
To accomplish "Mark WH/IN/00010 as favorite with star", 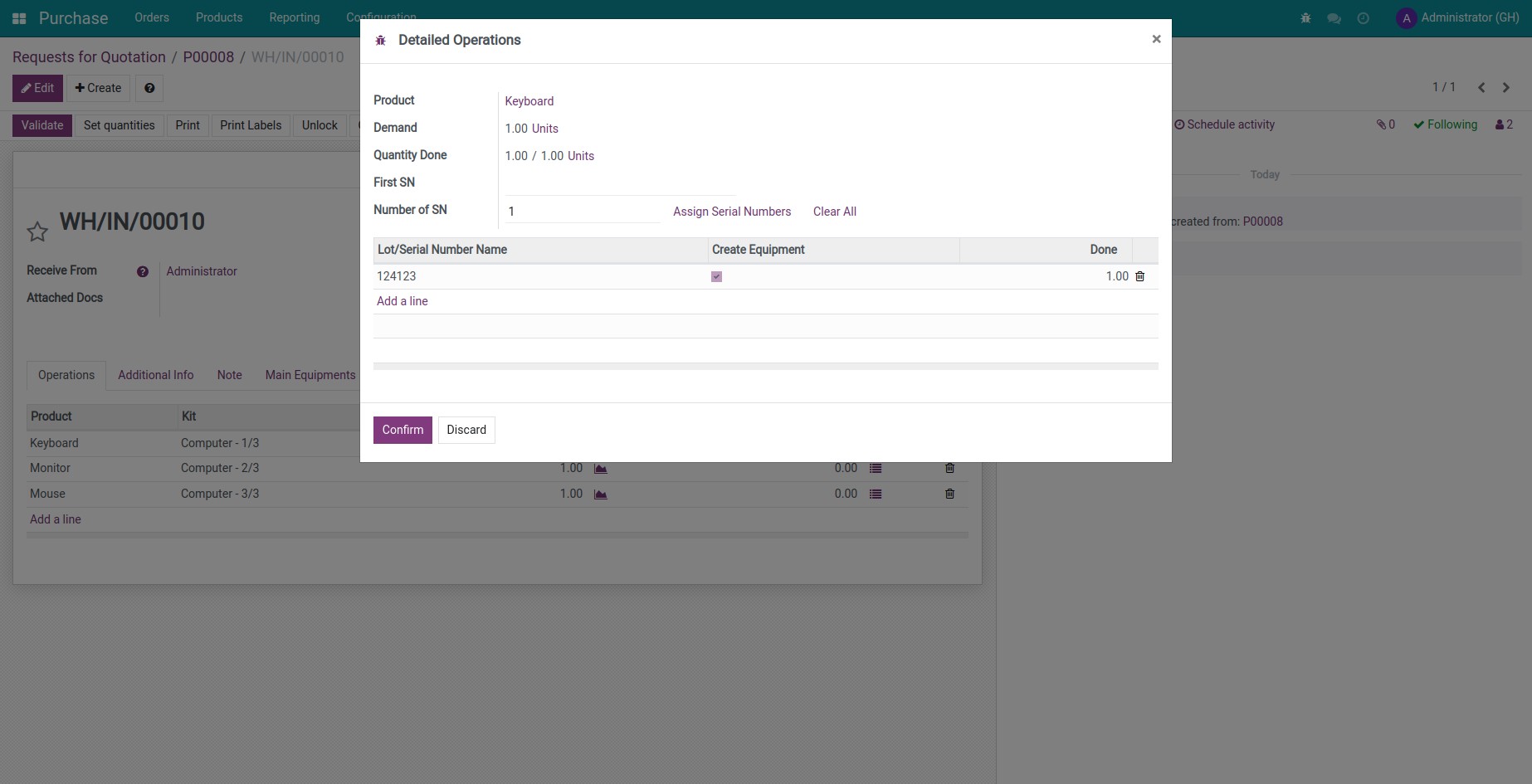I will [x=37, y=231].
